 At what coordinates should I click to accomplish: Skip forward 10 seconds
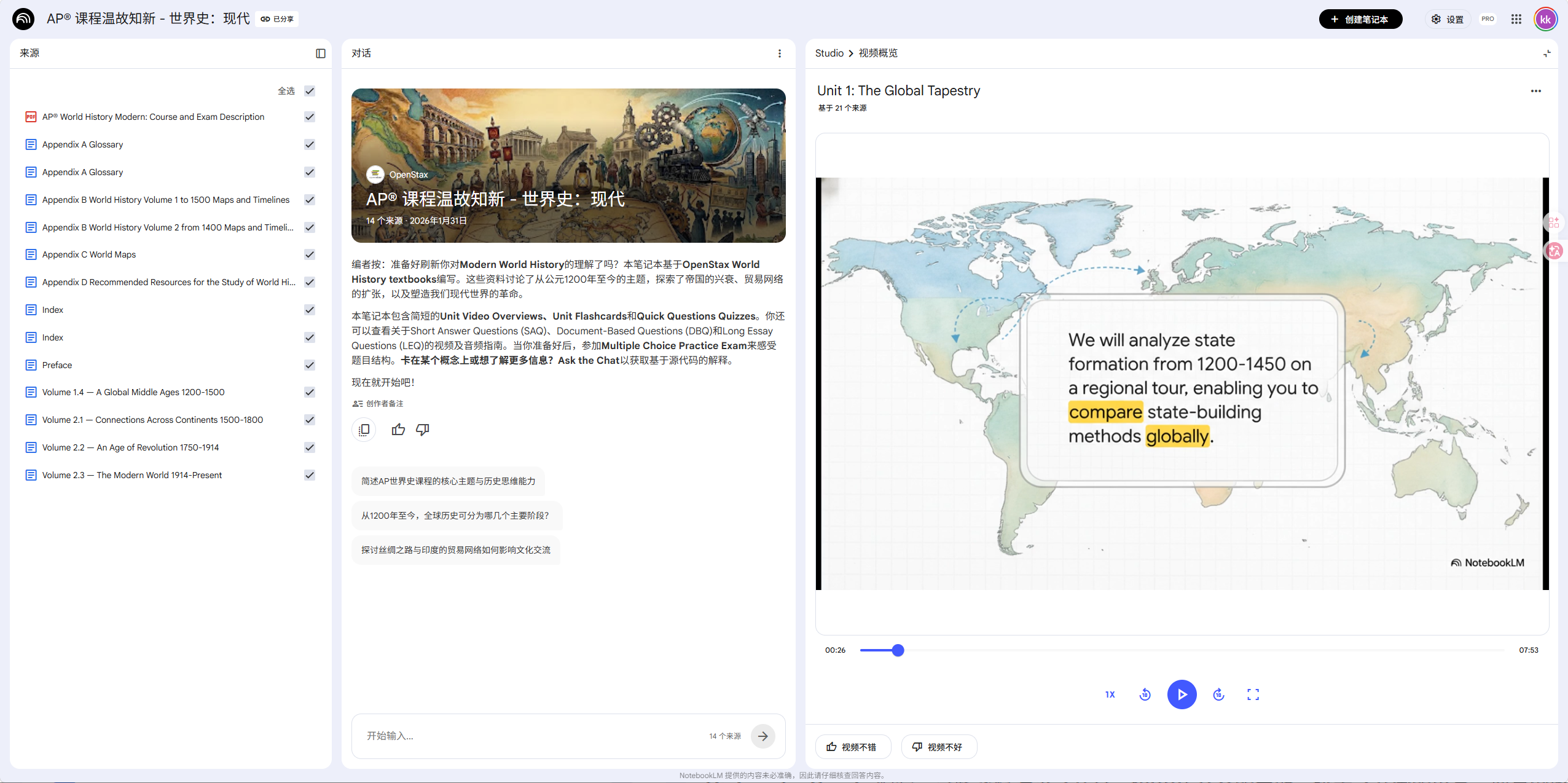[1218, 694]
